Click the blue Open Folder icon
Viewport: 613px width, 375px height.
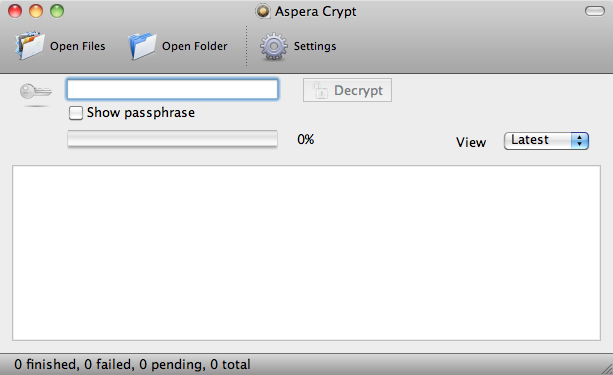(142, 46)
